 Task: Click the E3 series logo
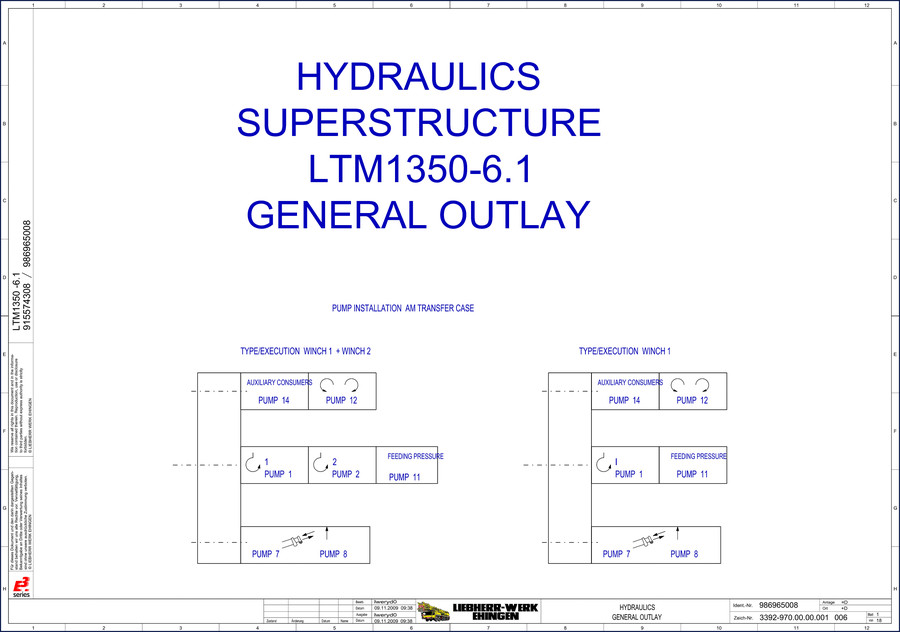21,587
